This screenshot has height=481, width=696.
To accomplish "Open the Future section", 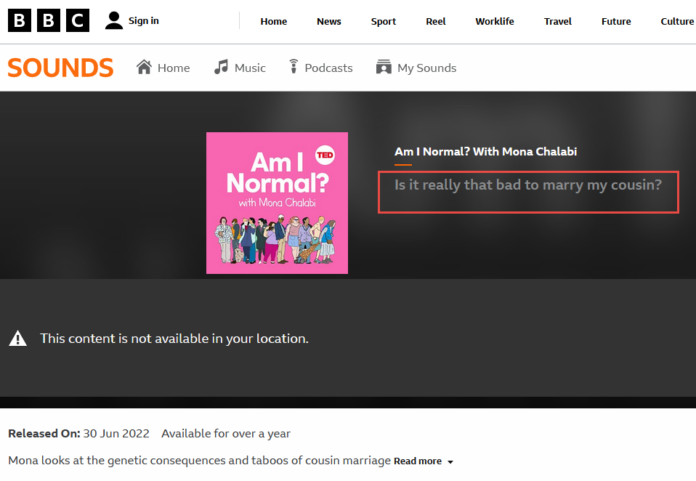I will [x=616, y=21].
